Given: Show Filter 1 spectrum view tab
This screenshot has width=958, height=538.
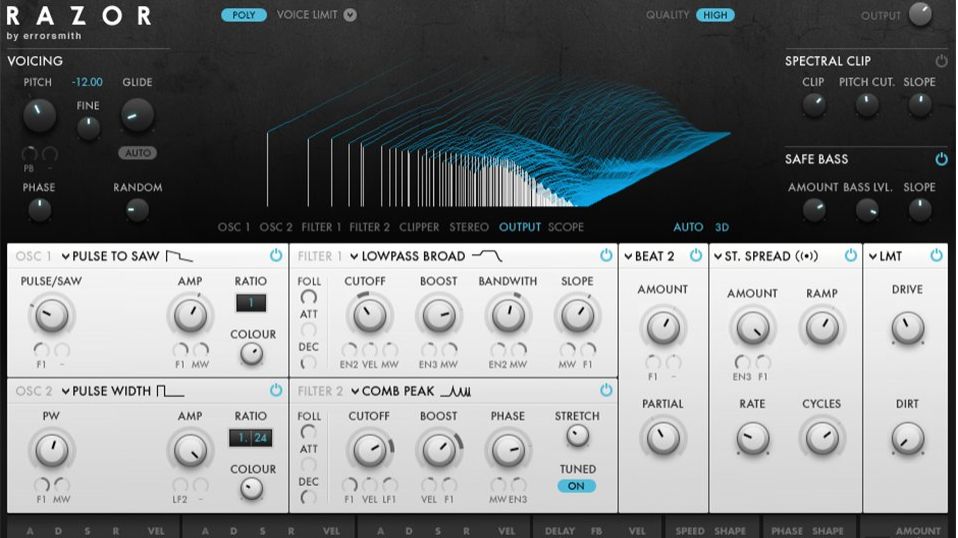Looking at the screenshot, I should 321,227.
